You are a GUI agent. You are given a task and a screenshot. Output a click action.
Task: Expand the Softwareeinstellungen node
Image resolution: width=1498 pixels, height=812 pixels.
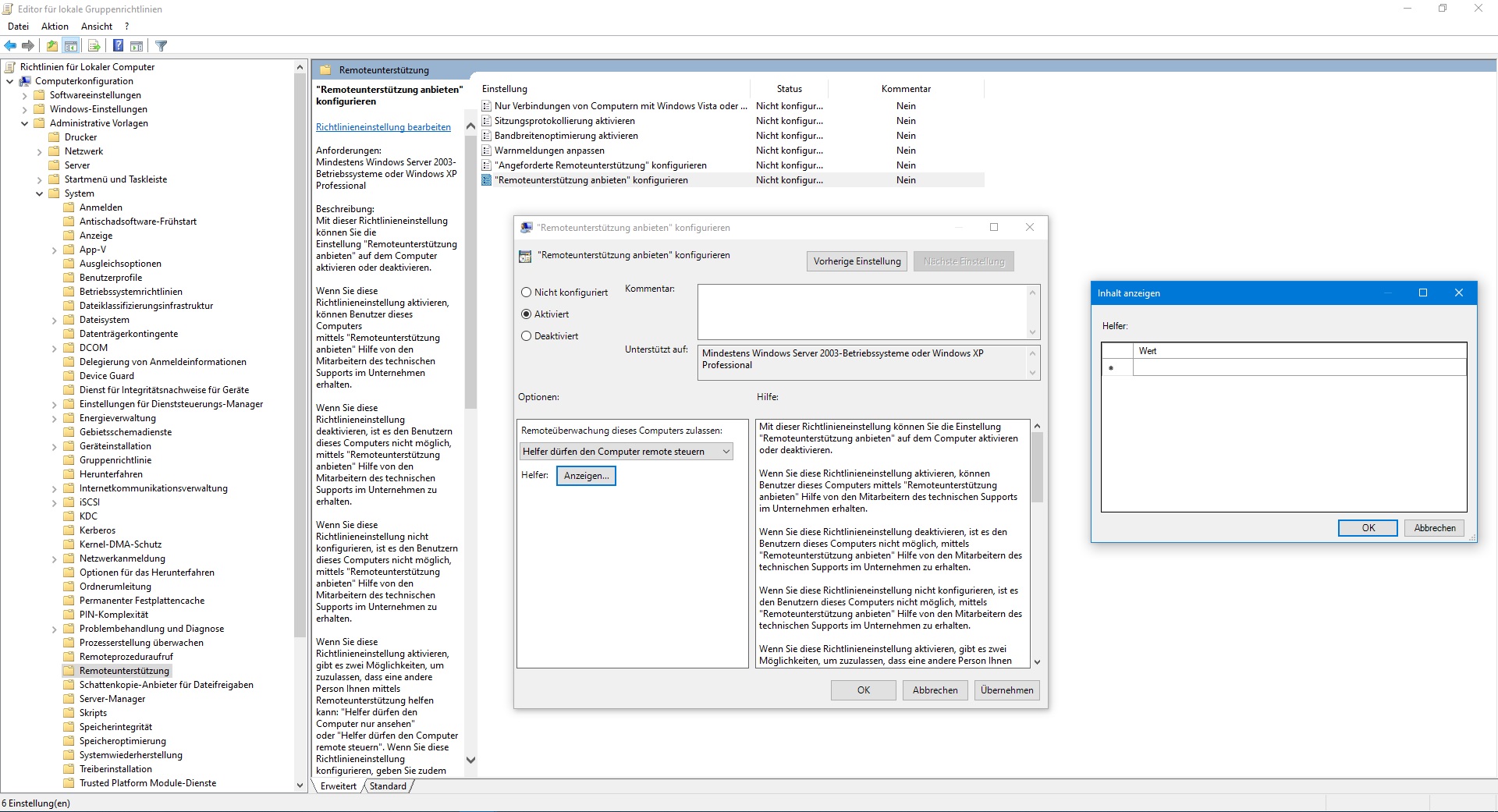[x=24, y=95]
